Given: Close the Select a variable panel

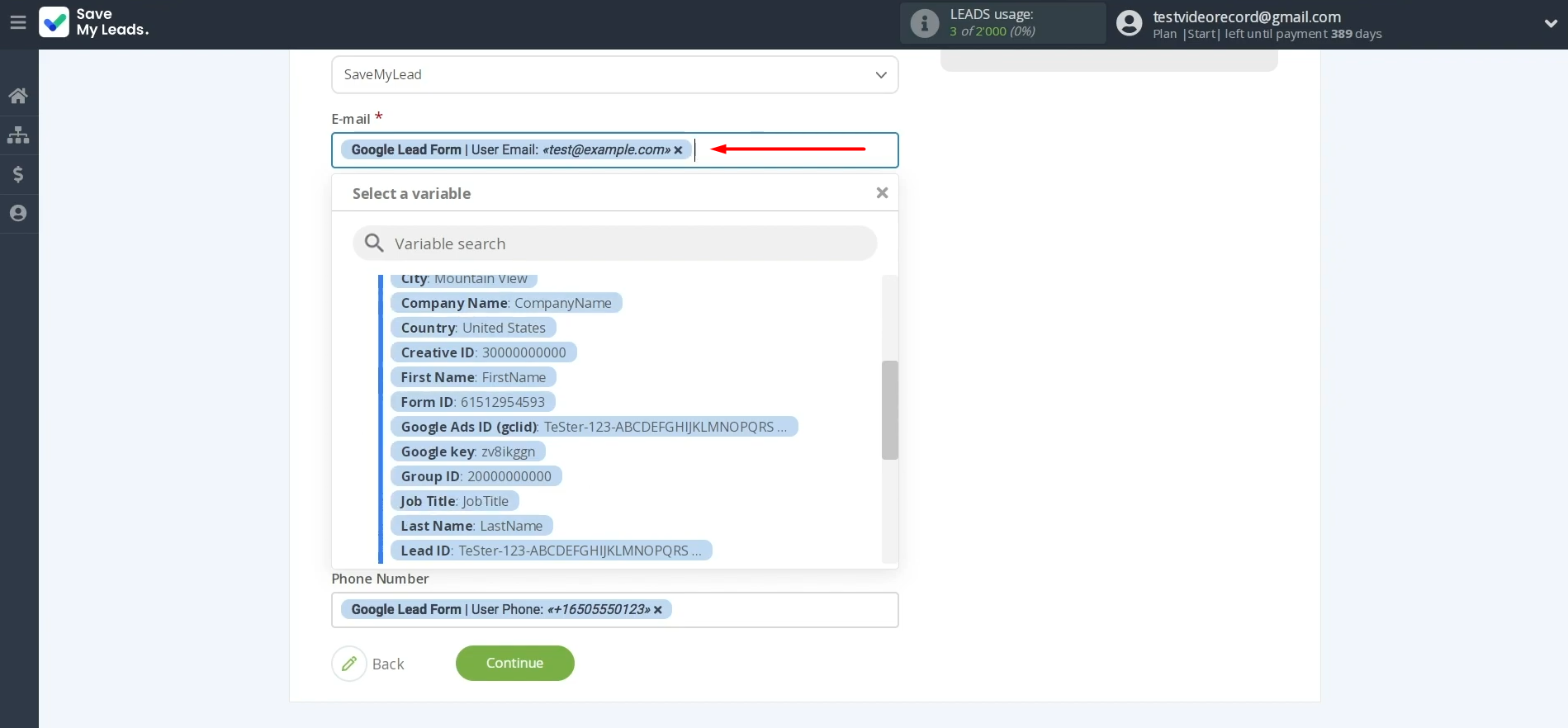Looking at the screenshot, I should click(882, 192).
